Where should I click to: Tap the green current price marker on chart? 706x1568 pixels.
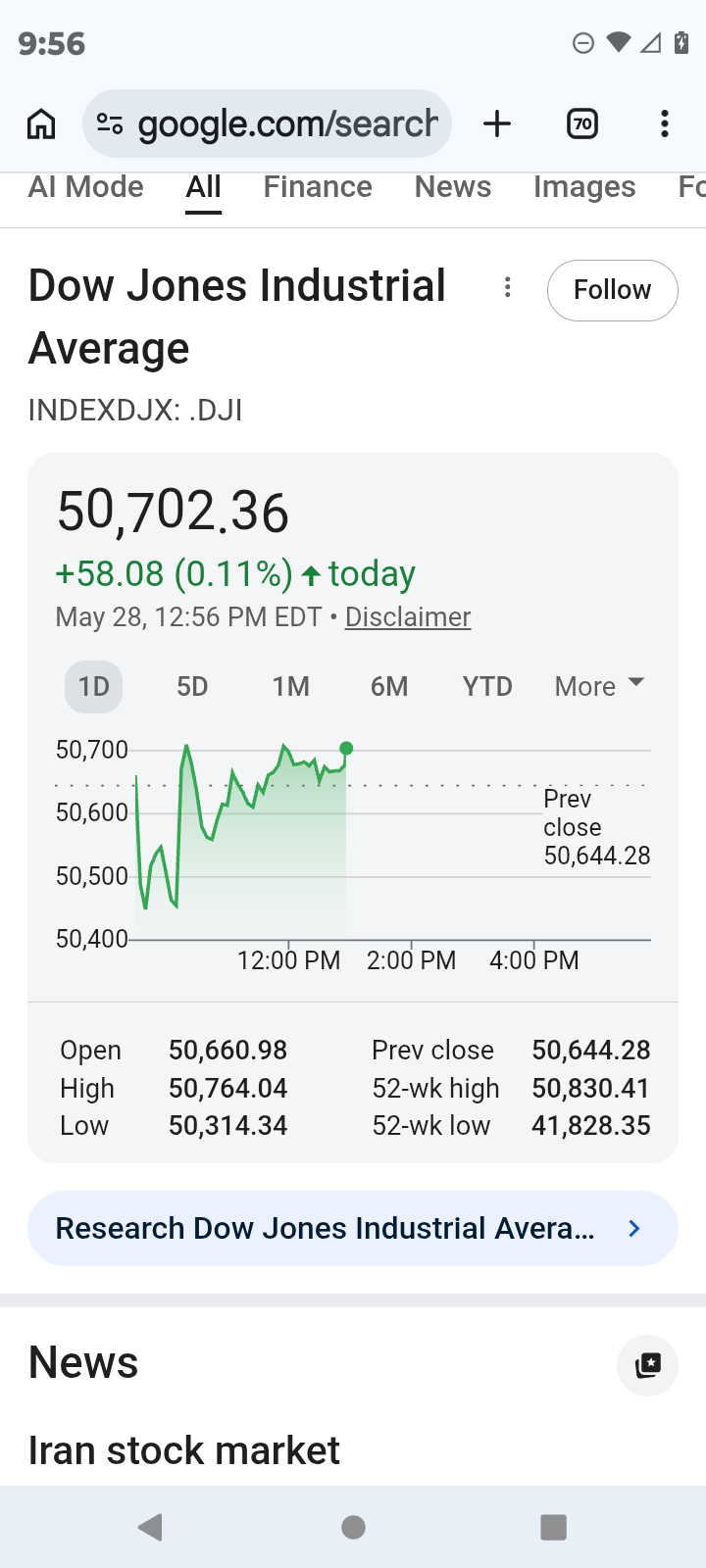point(346,749)
